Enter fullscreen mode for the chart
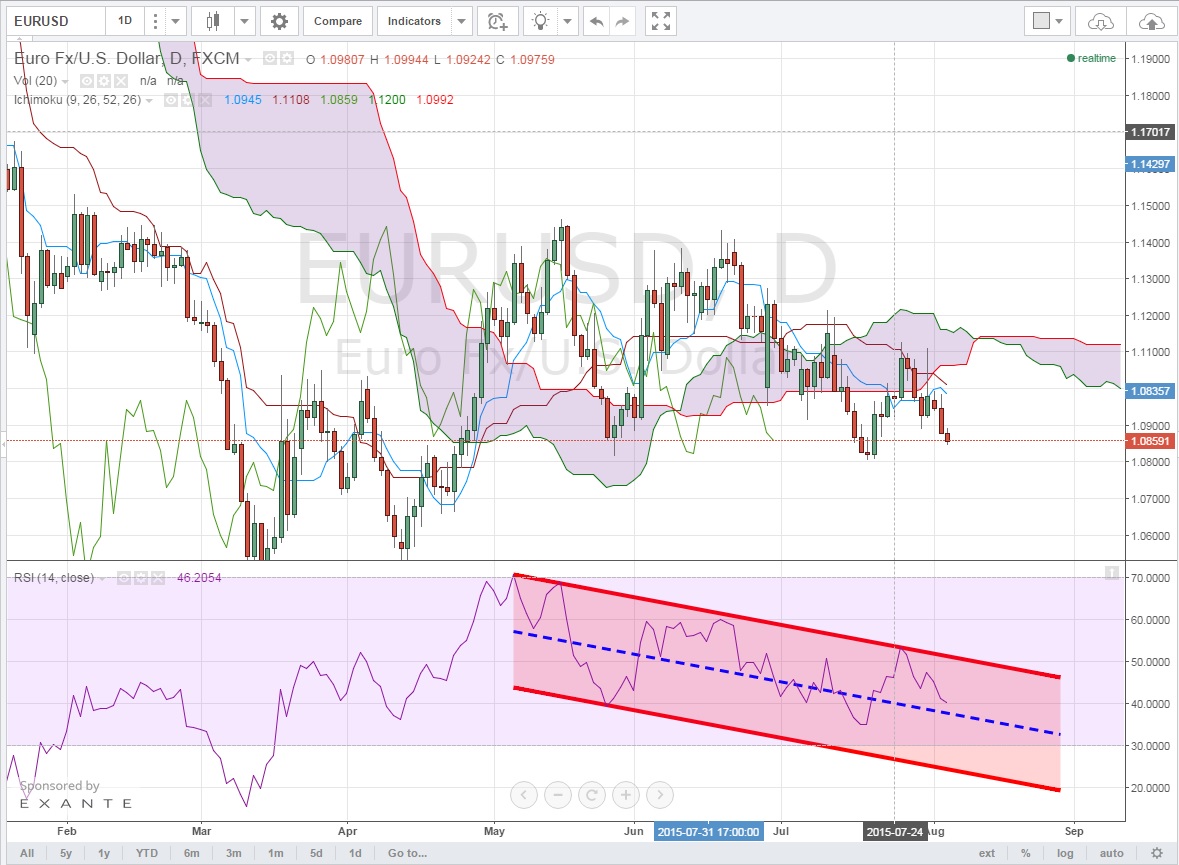This screenshot has width=1179, height=865. [660, 21]
